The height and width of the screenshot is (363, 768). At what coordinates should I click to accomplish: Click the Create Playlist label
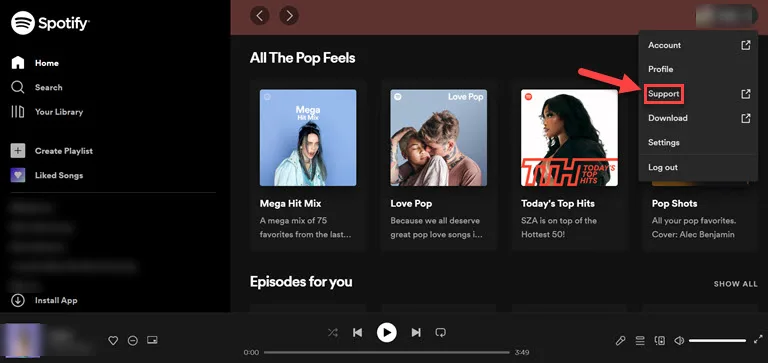pos(64,151)
